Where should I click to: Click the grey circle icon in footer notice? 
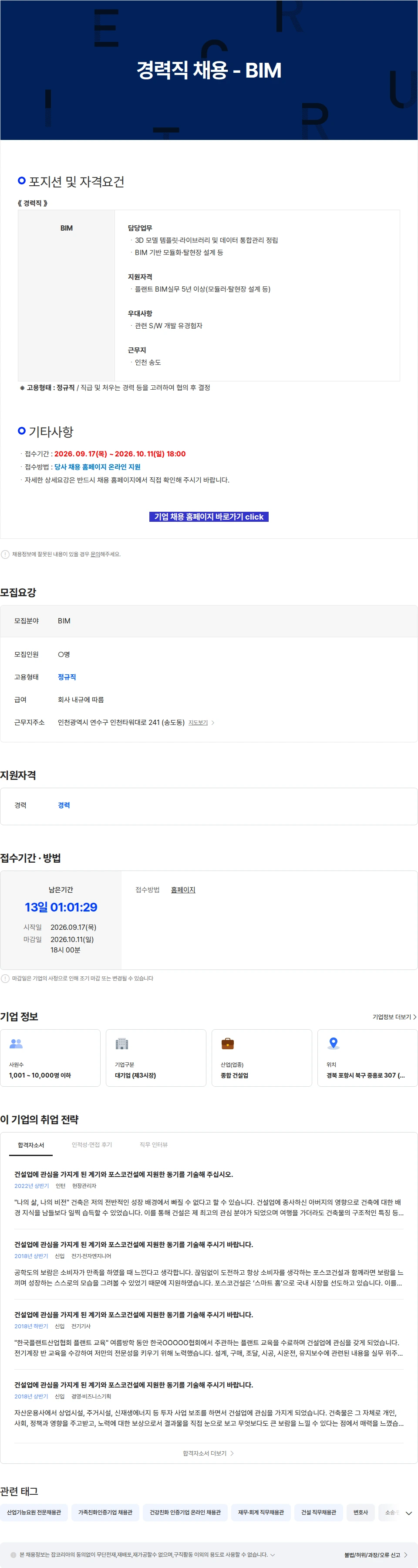(13, 1554)
